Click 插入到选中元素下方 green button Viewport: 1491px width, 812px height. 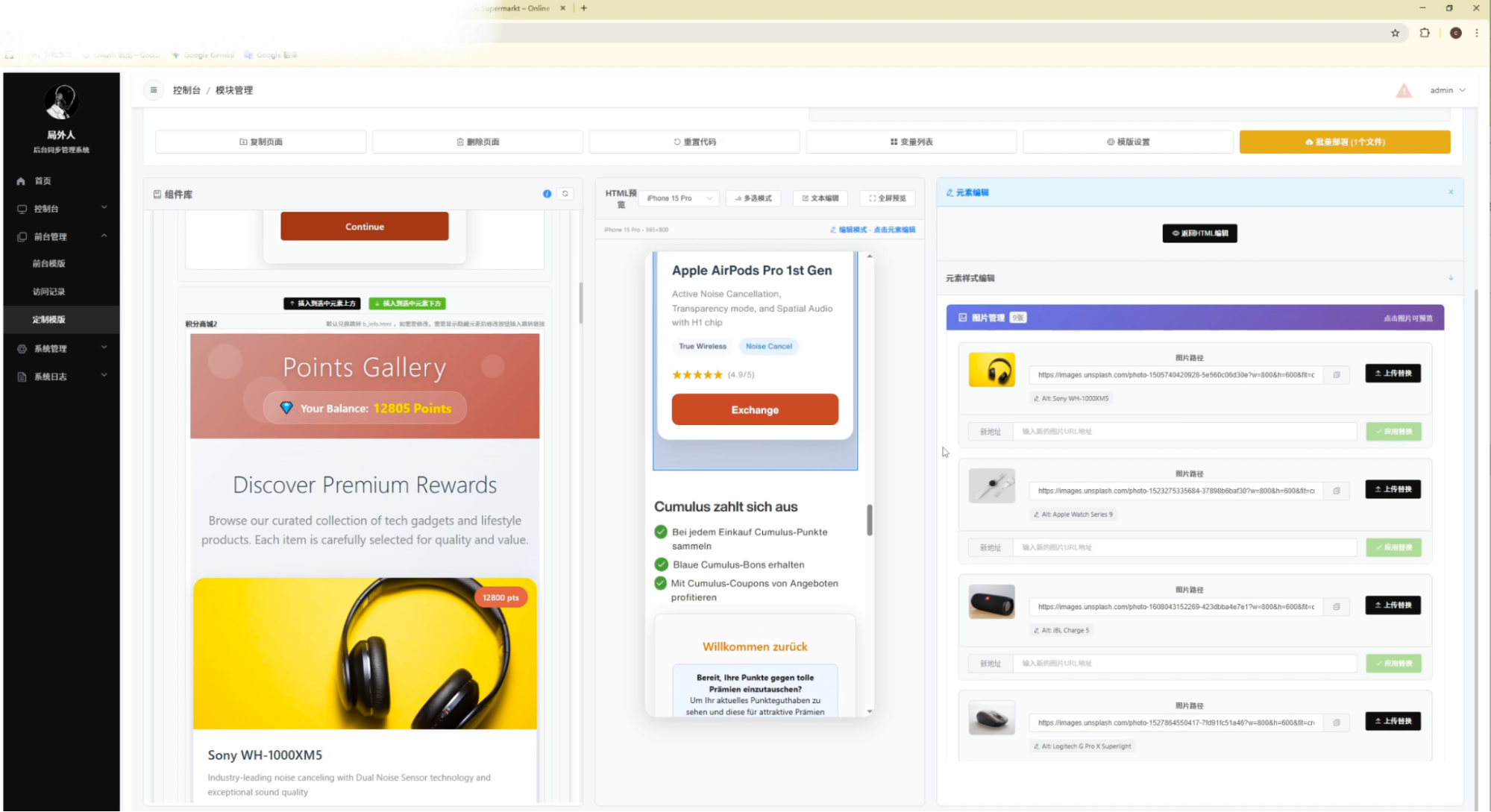(407, 303)
